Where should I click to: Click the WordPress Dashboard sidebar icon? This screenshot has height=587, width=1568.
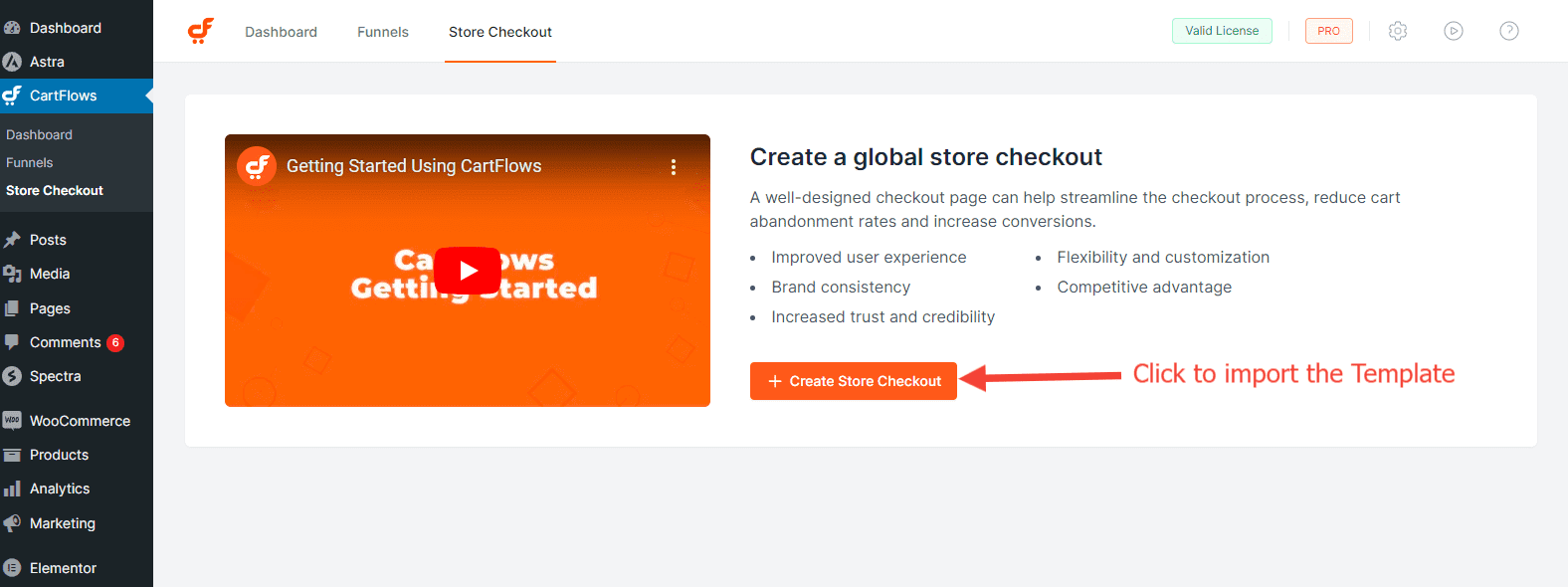click(x=12, y=28)
